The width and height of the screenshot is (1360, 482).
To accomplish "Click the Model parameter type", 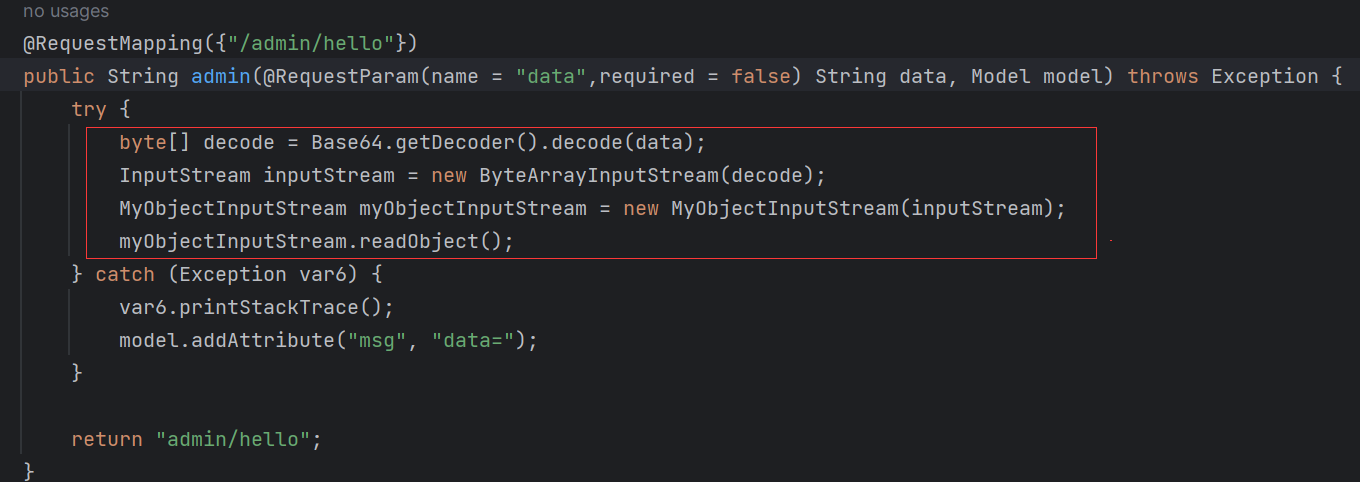I will click(x=1001, y=77).
